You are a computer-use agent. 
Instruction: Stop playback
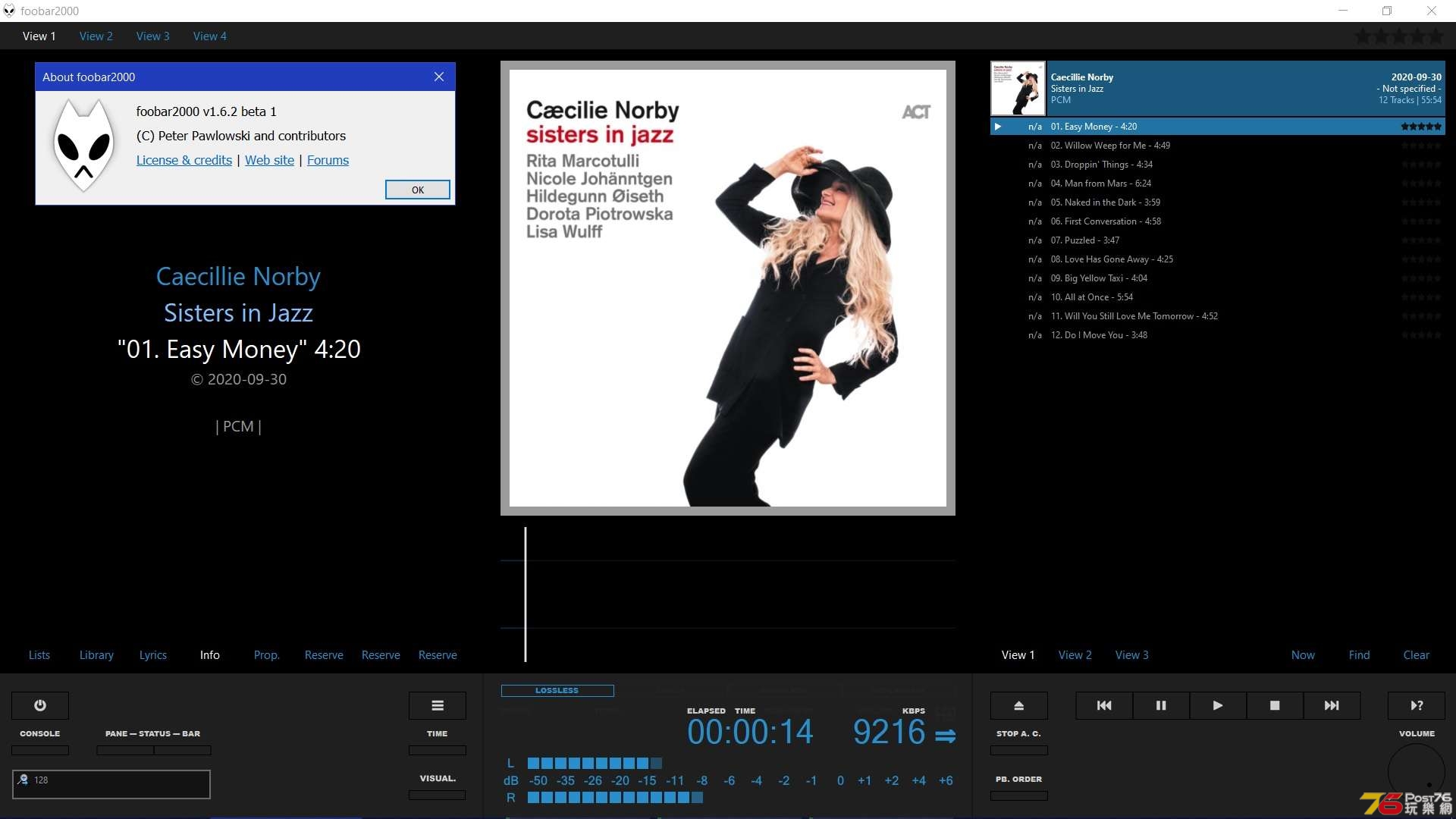tap(1275, 705)
